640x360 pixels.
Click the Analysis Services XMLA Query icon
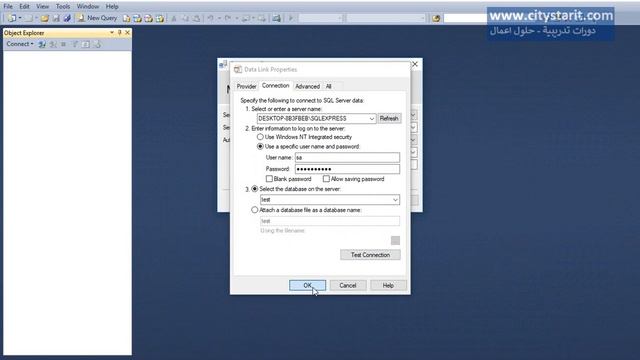tap(160, 18)
